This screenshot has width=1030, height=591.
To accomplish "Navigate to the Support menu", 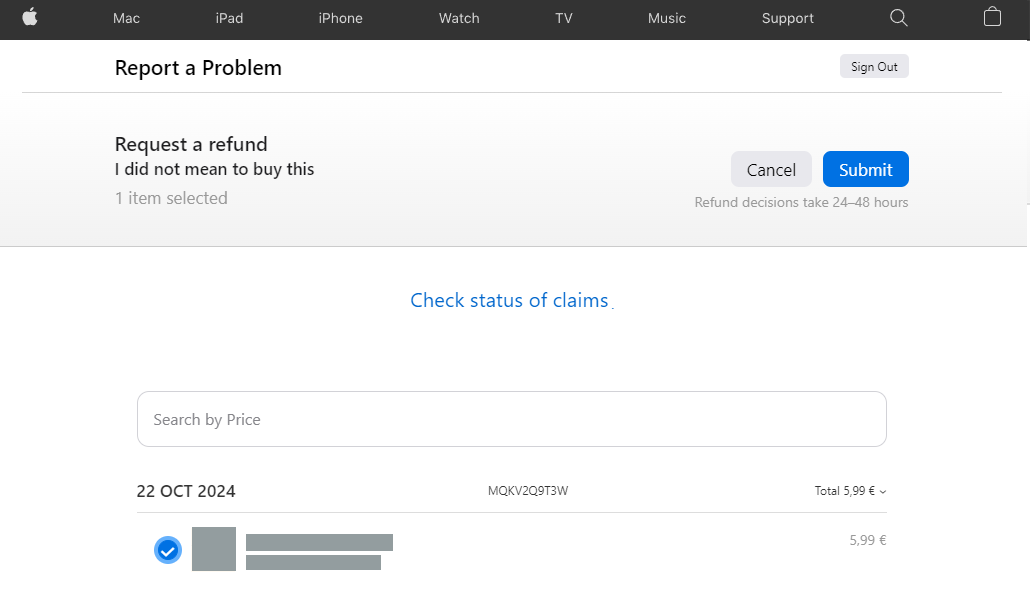I will [x=788, y=18].
